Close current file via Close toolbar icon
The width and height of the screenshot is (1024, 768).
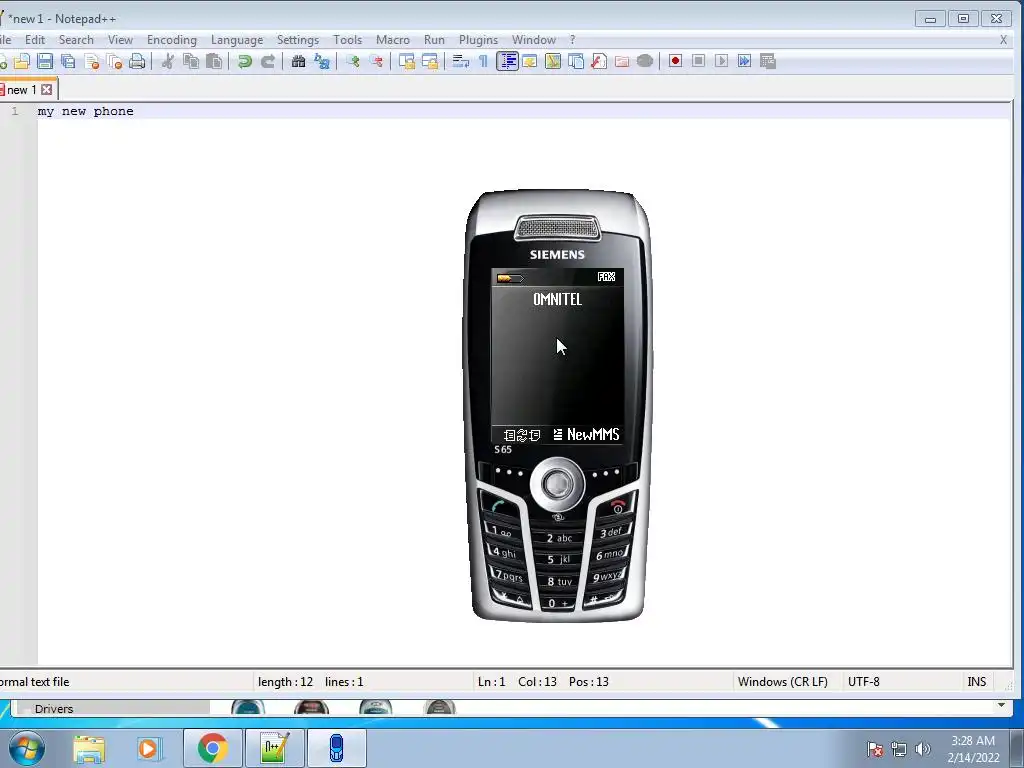pyautogui.click(x=91, y=61)
